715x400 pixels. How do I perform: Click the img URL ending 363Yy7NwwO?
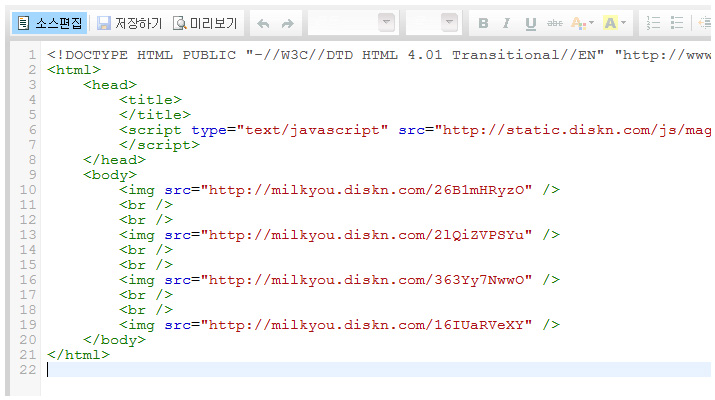[367, 280]
